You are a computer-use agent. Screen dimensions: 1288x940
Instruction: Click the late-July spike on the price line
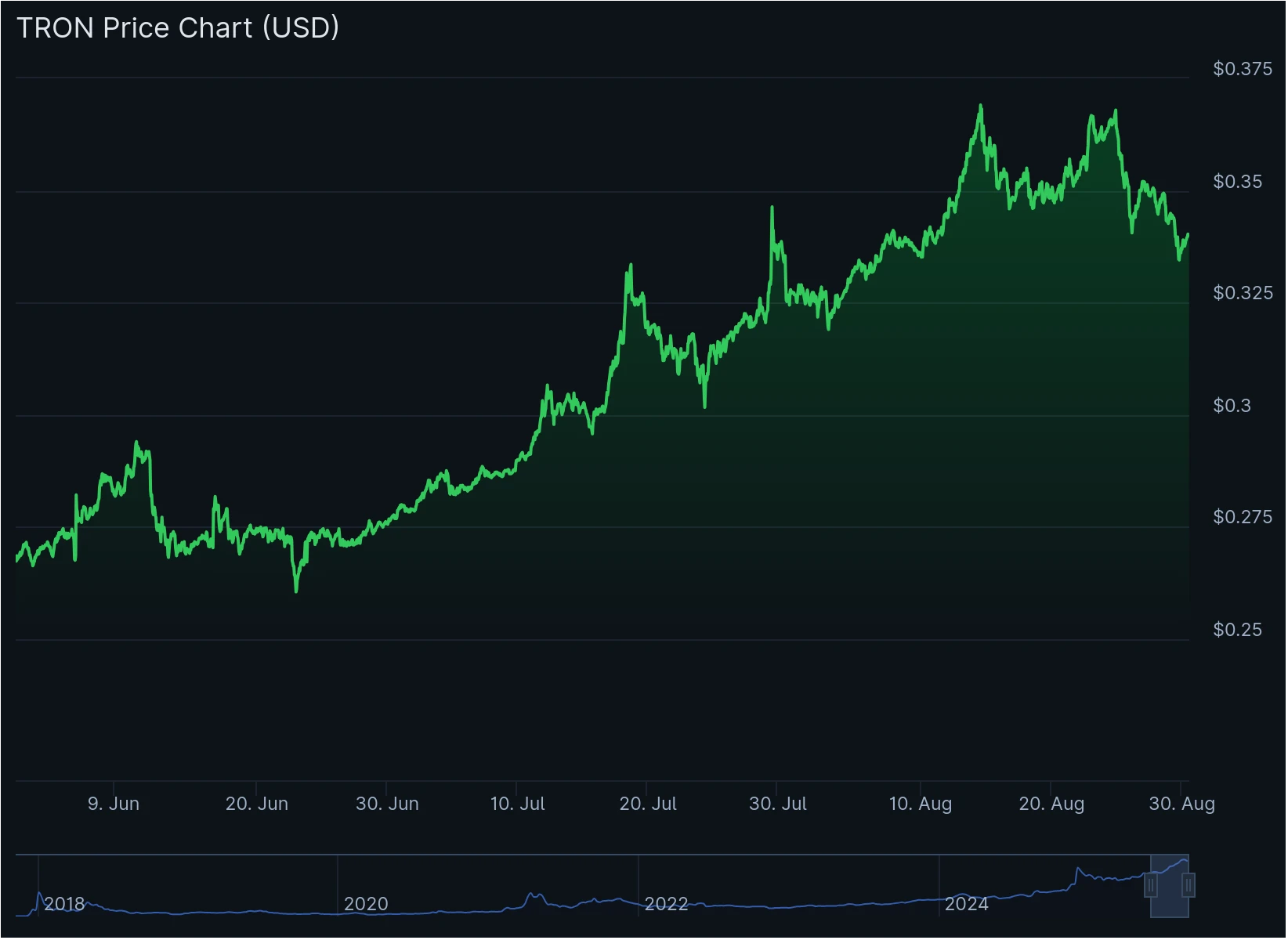coord(772,208)
